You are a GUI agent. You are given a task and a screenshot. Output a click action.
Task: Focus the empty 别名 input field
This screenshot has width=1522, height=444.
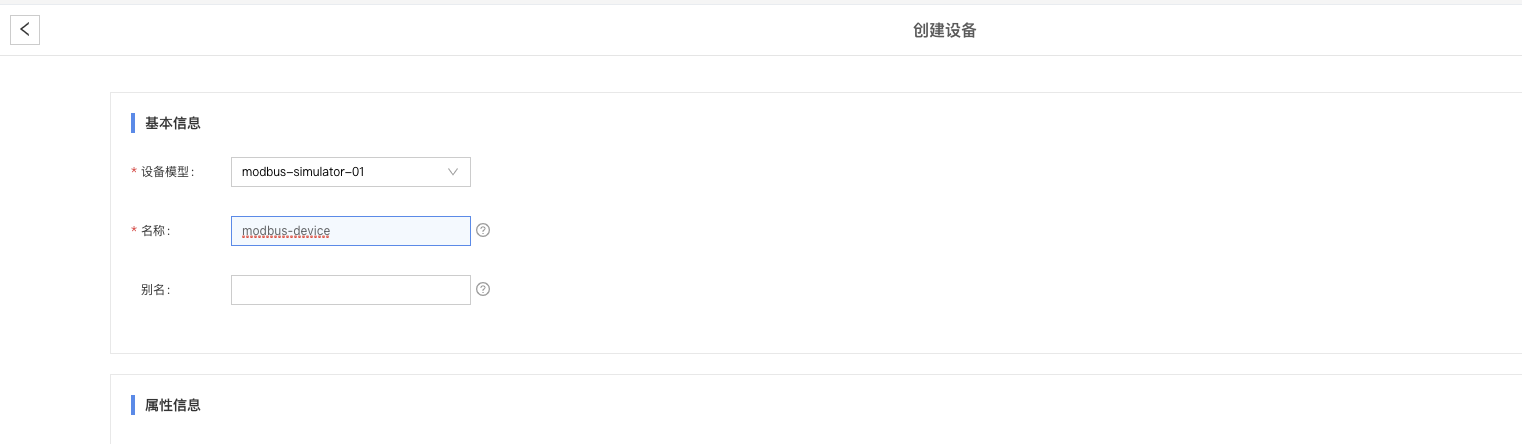[351, 290]
